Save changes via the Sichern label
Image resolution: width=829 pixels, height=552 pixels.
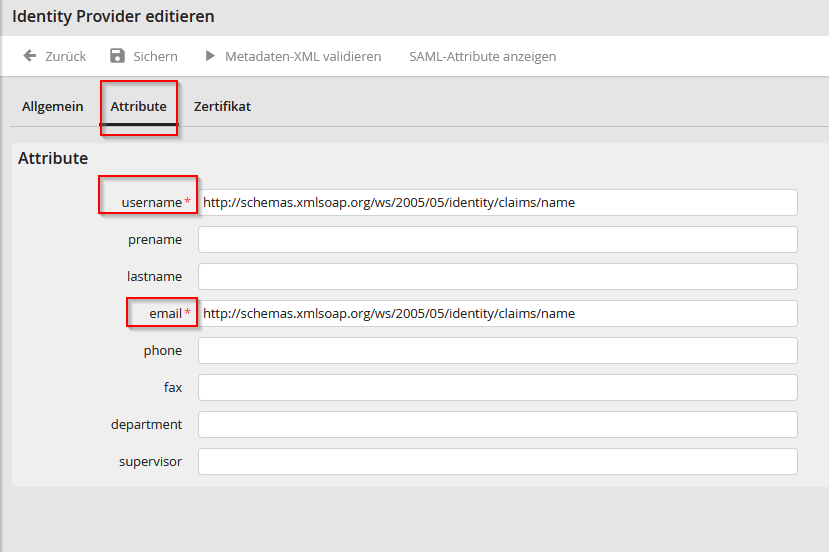(x=155, y=56)
